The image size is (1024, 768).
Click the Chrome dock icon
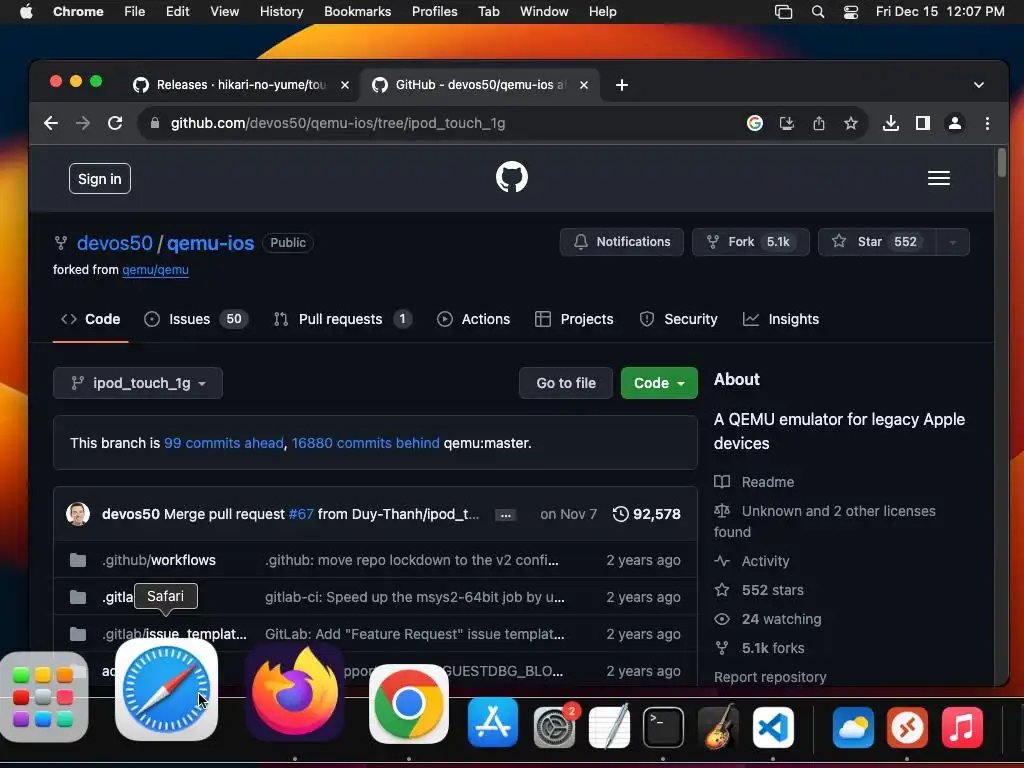click(x=409, y=704)
